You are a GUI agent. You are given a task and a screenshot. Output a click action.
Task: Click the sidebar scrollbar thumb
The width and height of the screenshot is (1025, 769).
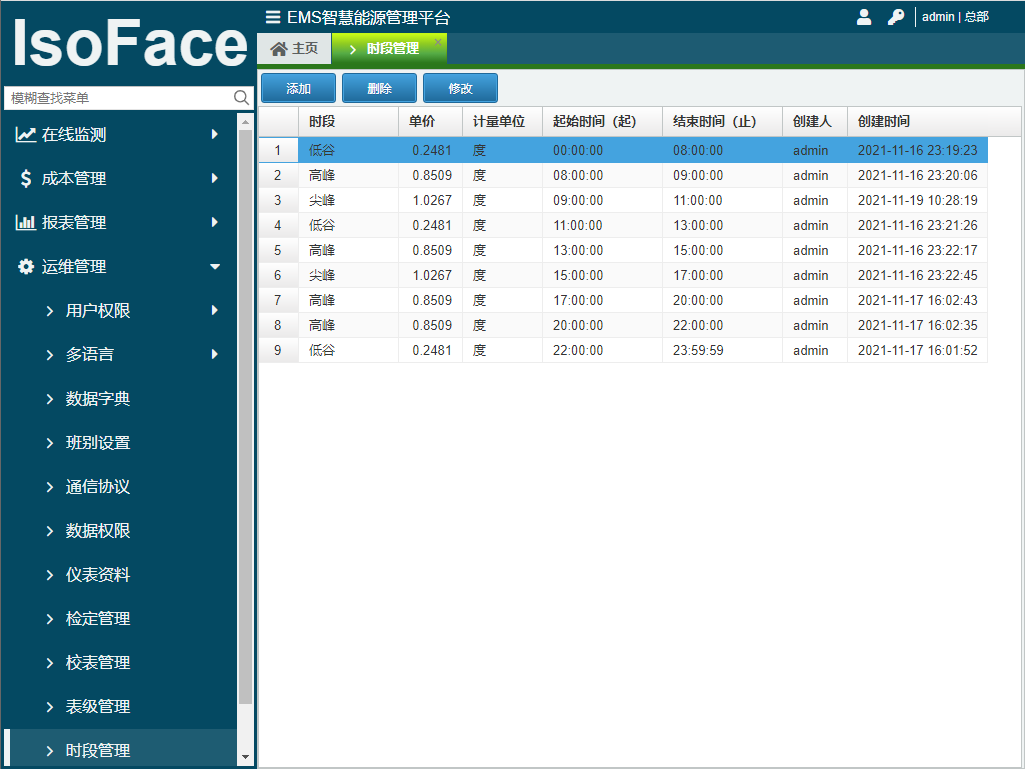245,417
